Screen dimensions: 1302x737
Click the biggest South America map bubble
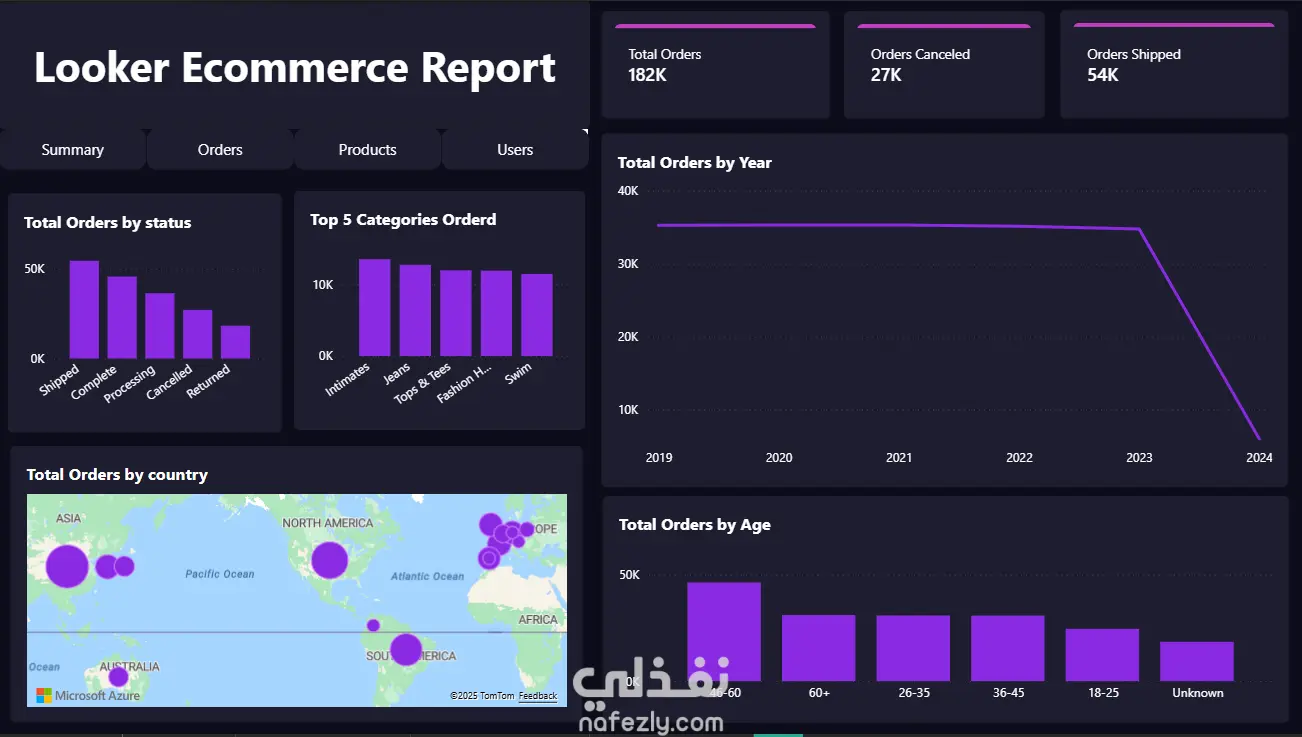406,649
